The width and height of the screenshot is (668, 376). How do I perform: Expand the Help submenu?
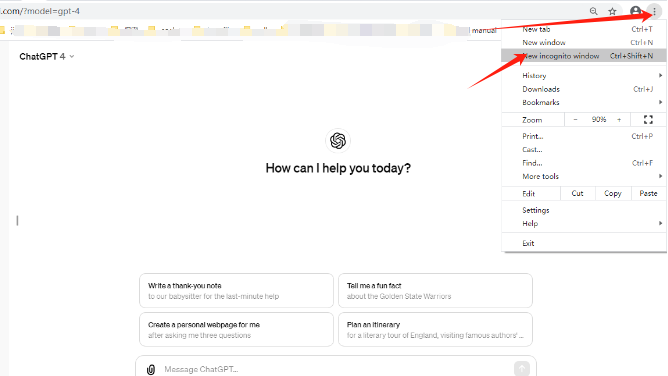[x=584, y=224]
